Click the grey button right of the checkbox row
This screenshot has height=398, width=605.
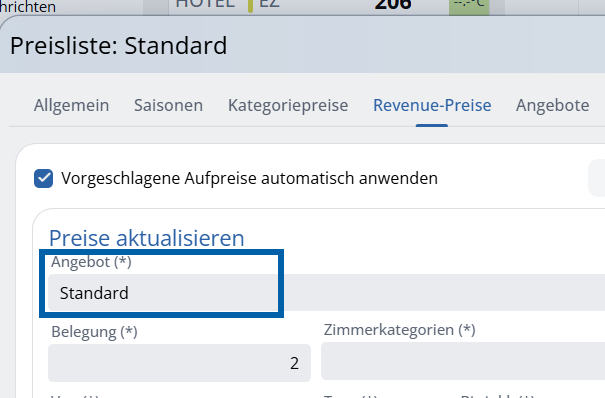tap(597, 178)
